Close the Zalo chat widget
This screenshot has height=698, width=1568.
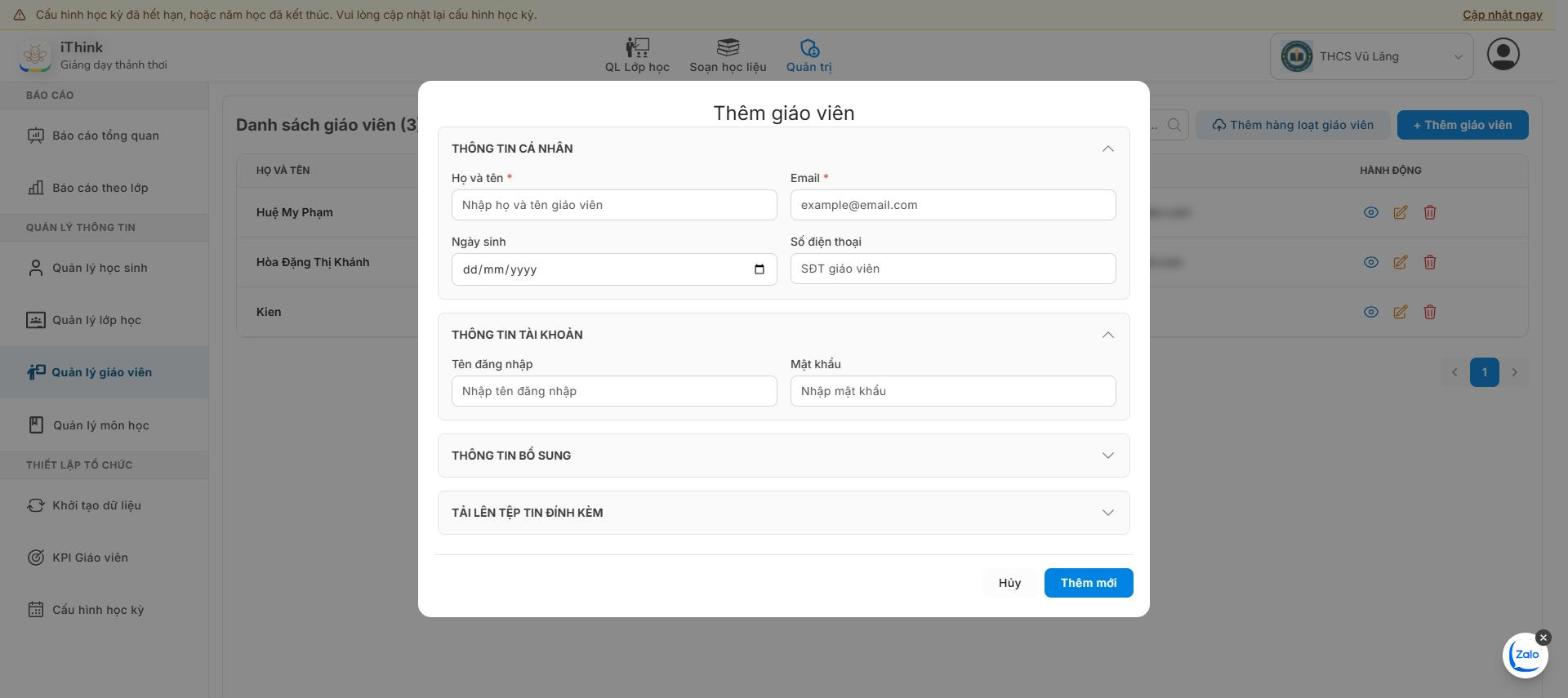click(1543, 637)
